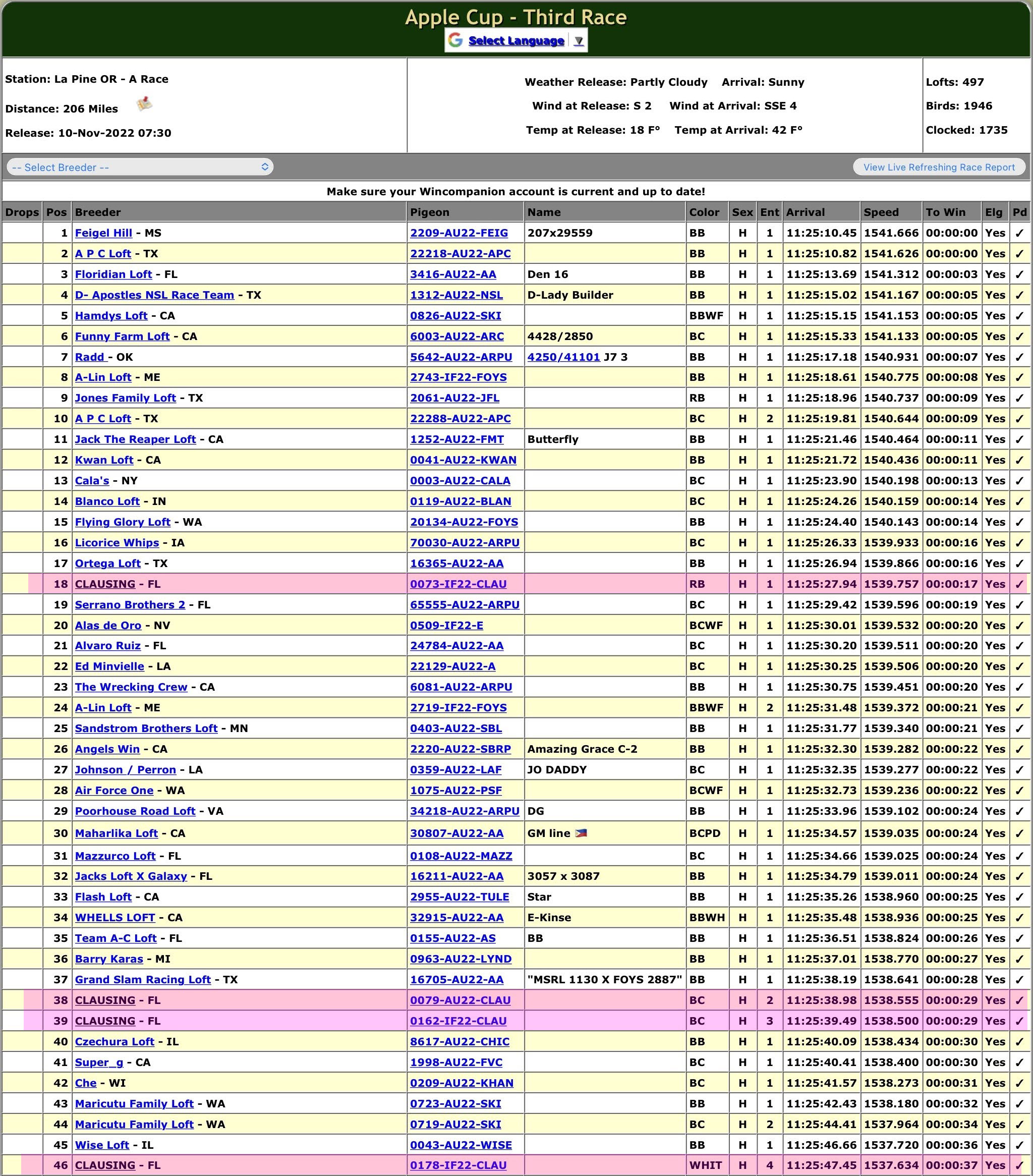Open the Select Language dropdown arrow
Image resolution: width=1033 pixels, height=1176 pixels.
coord(579,41)
